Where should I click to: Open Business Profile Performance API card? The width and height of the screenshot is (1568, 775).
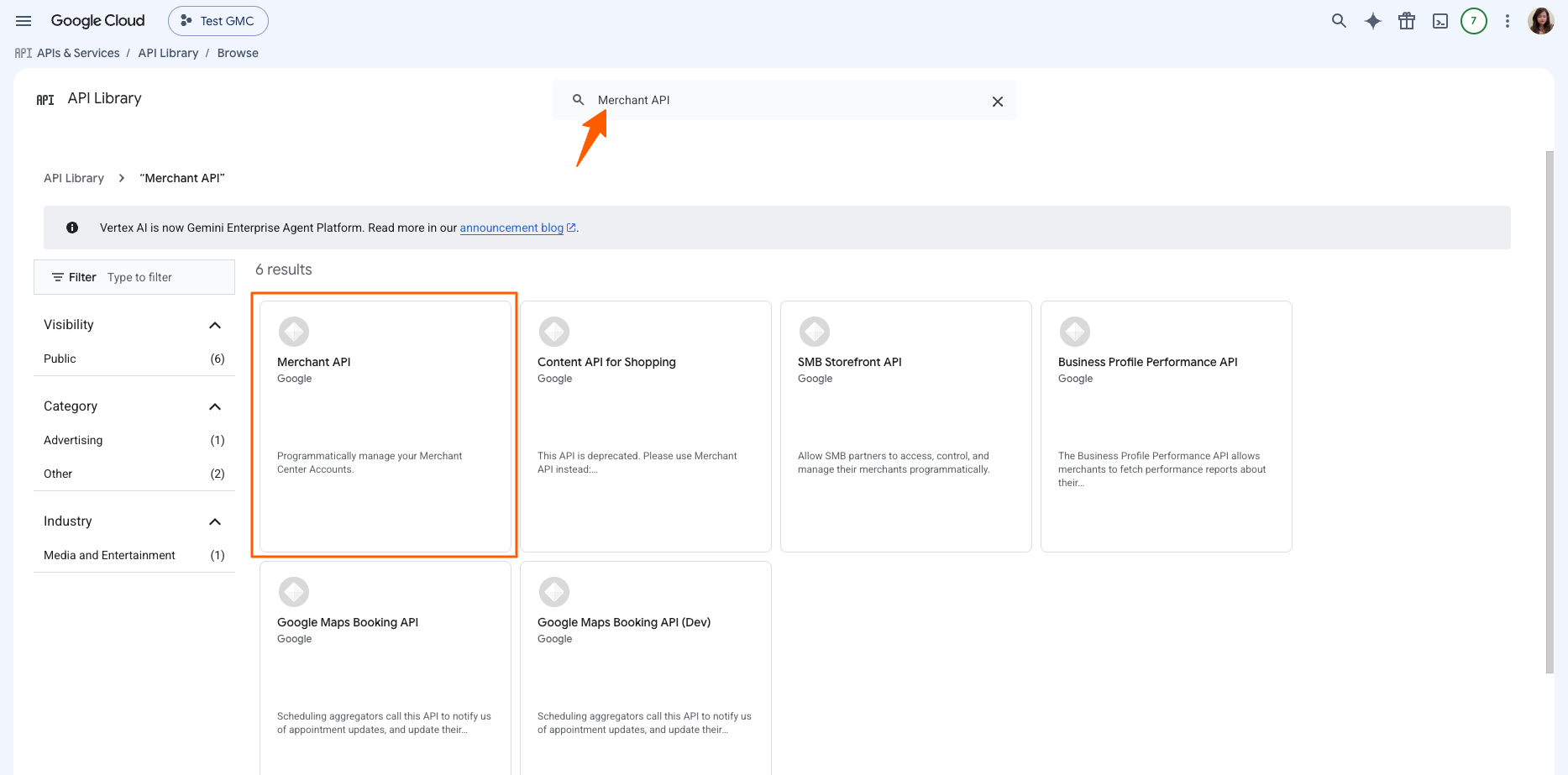tap(1167, 427)
